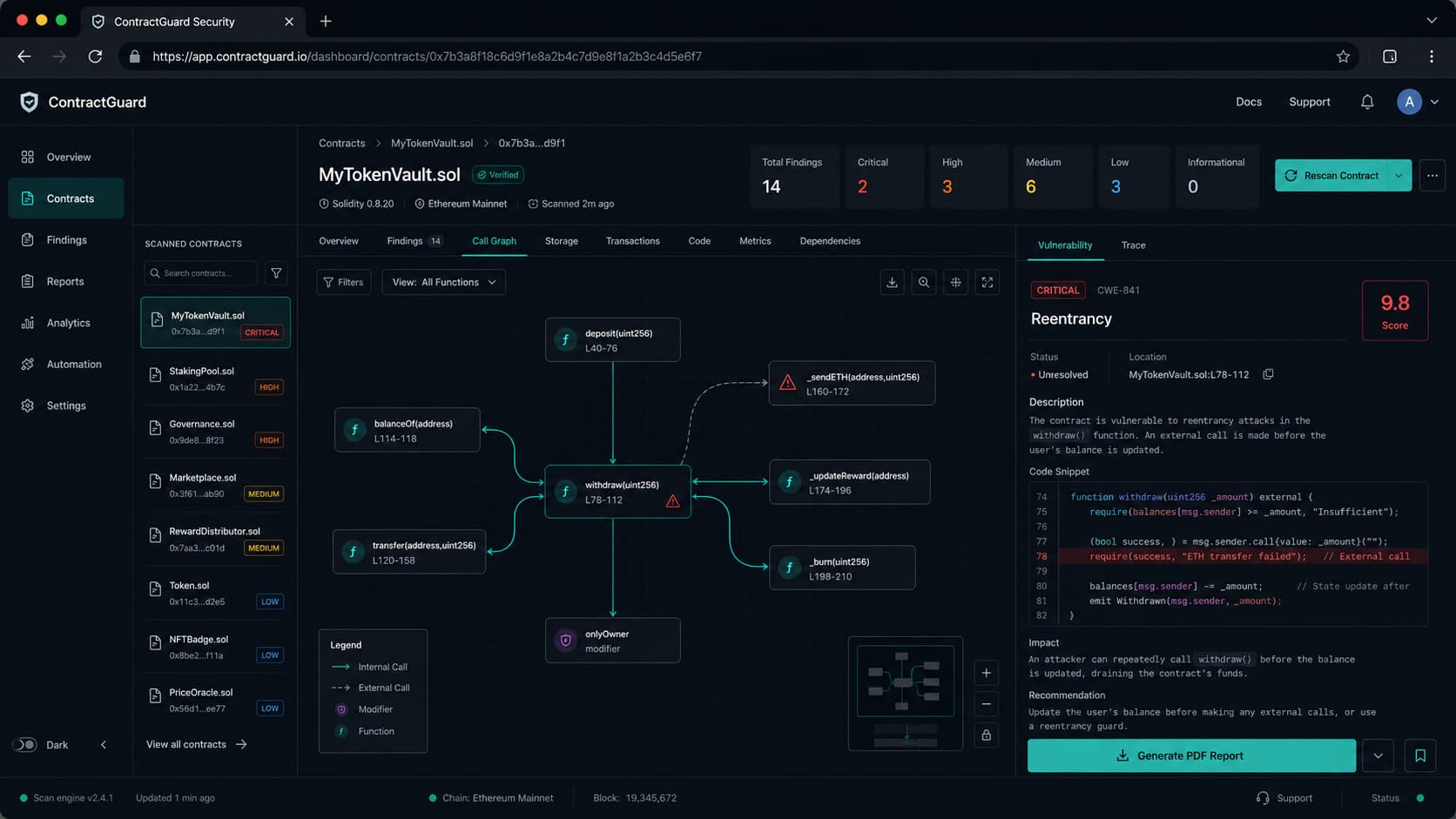
Task: Select StakingPool.sol in contract list
Action: tap(215, 379)
